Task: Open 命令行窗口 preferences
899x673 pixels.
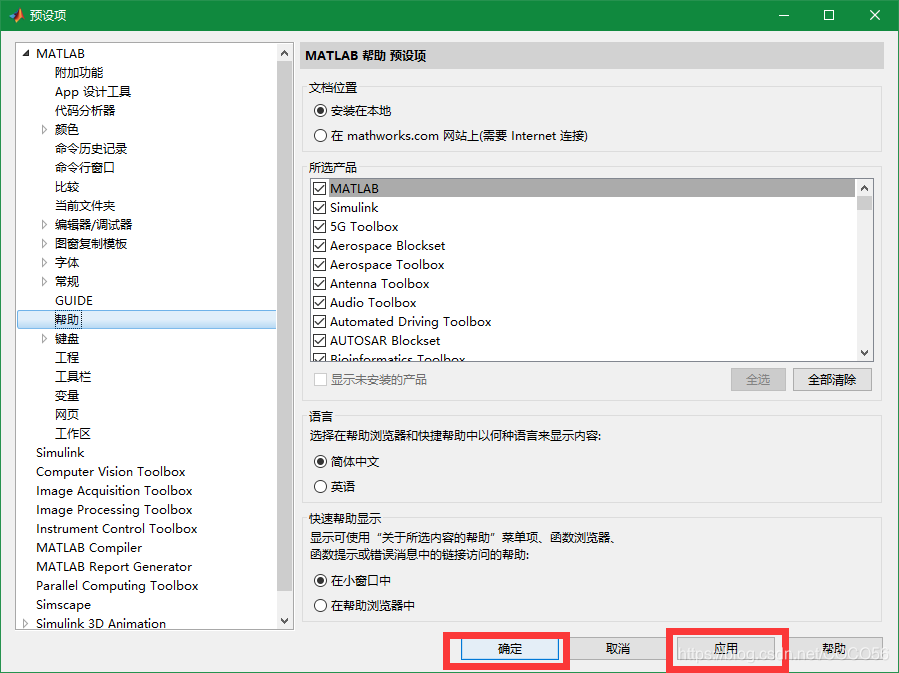Action: 85,167
